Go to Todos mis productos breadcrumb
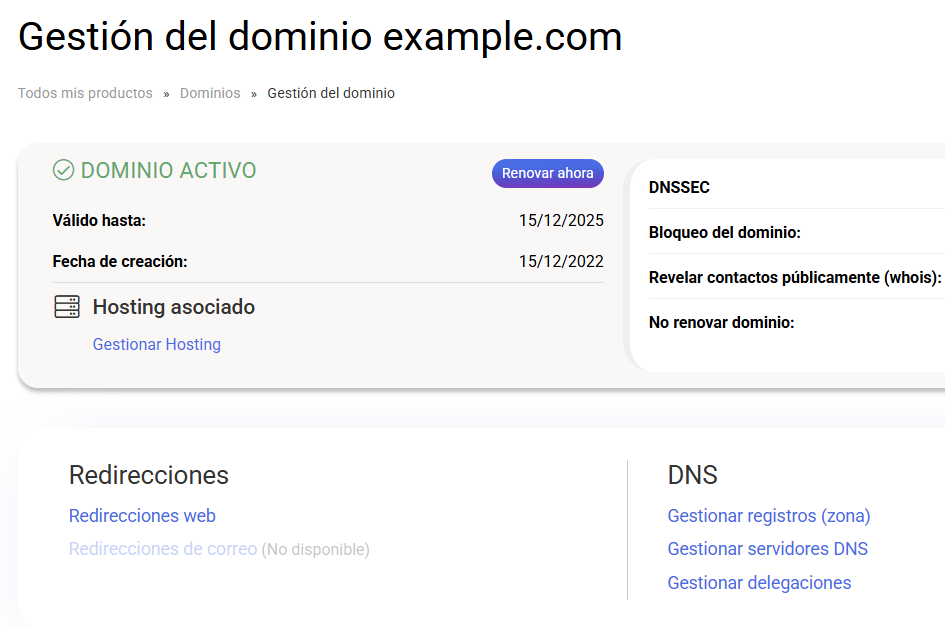This screenshot has width=945, height=626. coord(85,93)
